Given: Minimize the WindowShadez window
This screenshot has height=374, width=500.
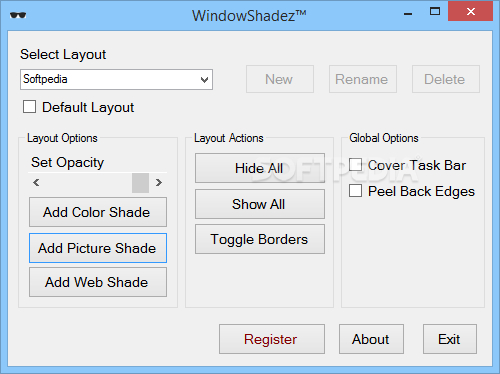Looking at the screenshot, I should tap(408, 14).
